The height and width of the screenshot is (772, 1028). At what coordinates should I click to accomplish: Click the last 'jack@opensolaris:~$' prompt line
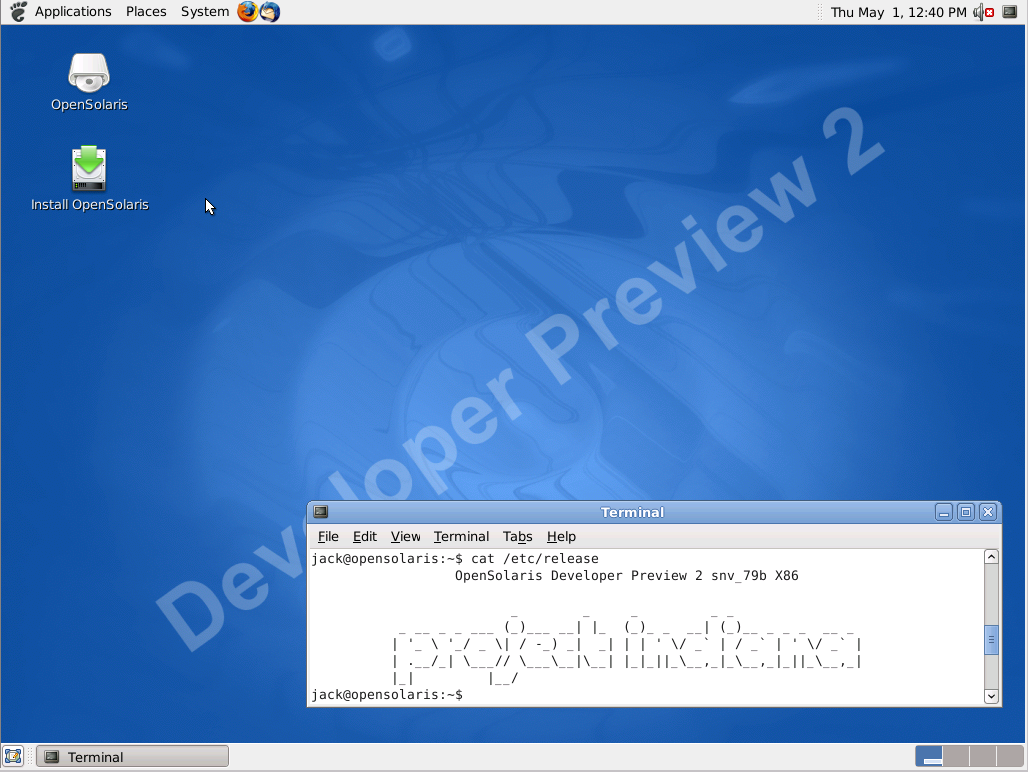coord(387,695)
